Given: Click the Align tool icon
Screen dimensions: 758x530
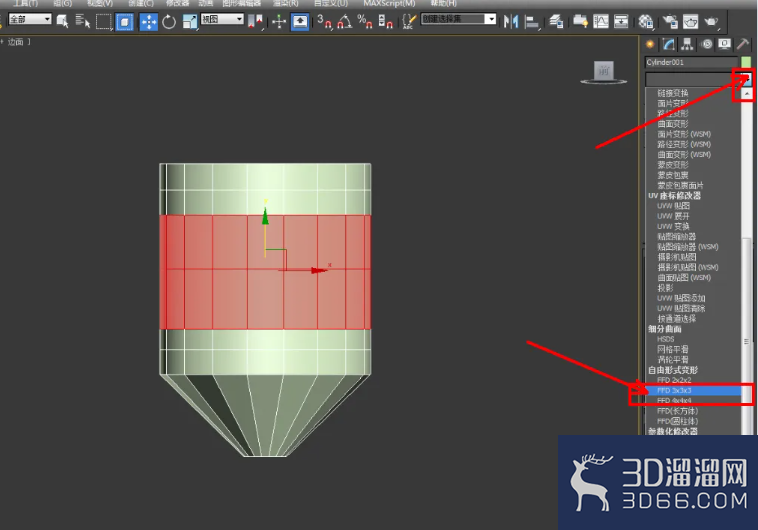Looking at the screenshot, I should tap(532, 21).
